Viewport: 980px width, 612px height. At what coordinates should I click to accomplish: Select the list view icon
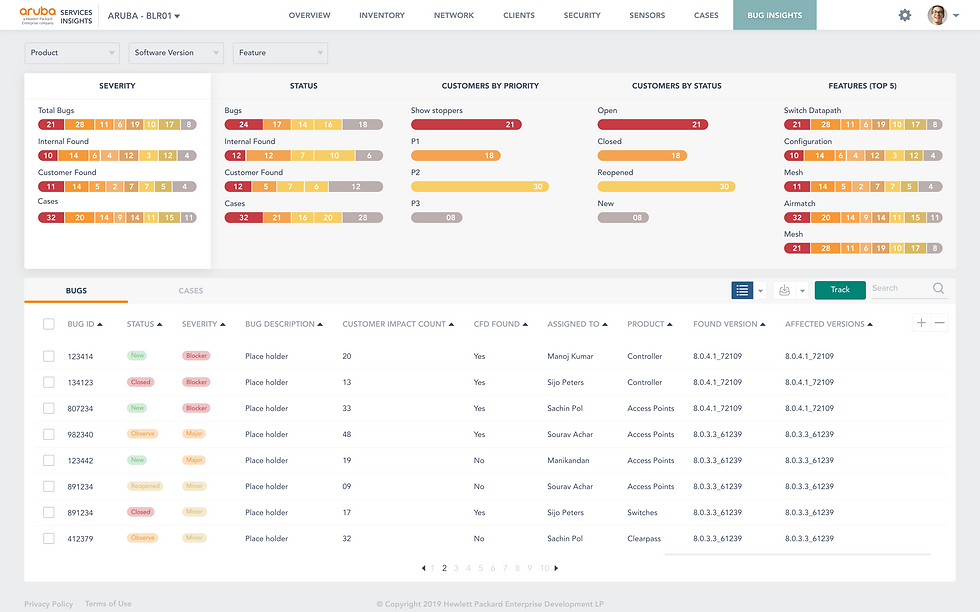coord(742,290)
